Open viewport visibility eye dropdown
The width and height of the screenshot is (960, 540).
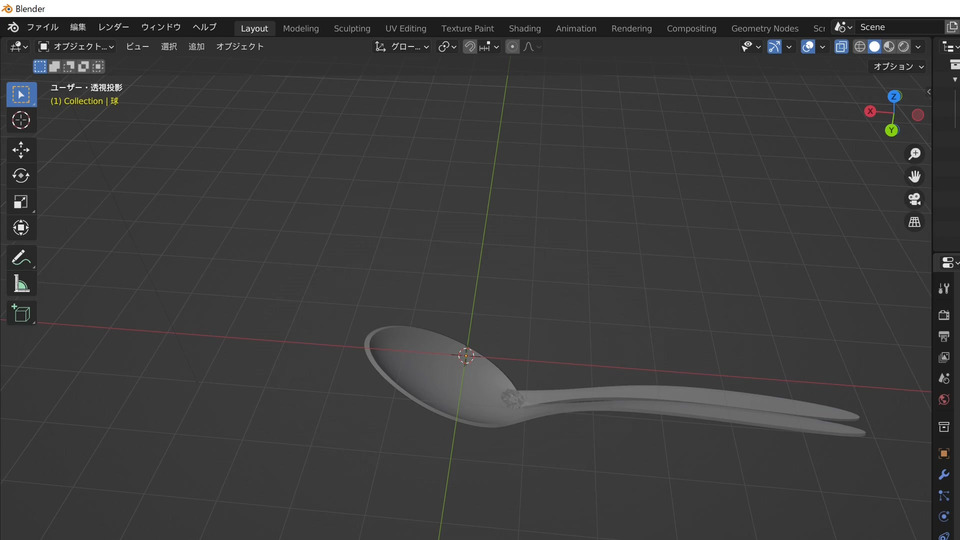(751, 47)
